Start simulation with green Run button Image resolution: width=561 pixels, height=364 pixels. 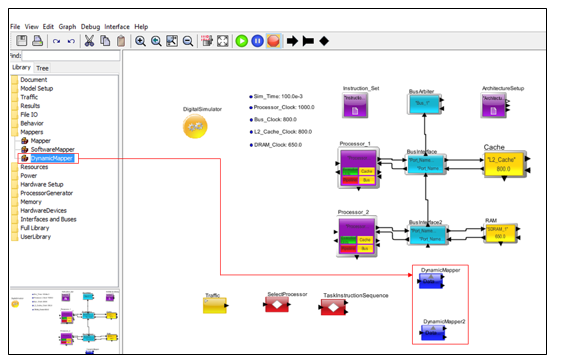coord(242,41)
